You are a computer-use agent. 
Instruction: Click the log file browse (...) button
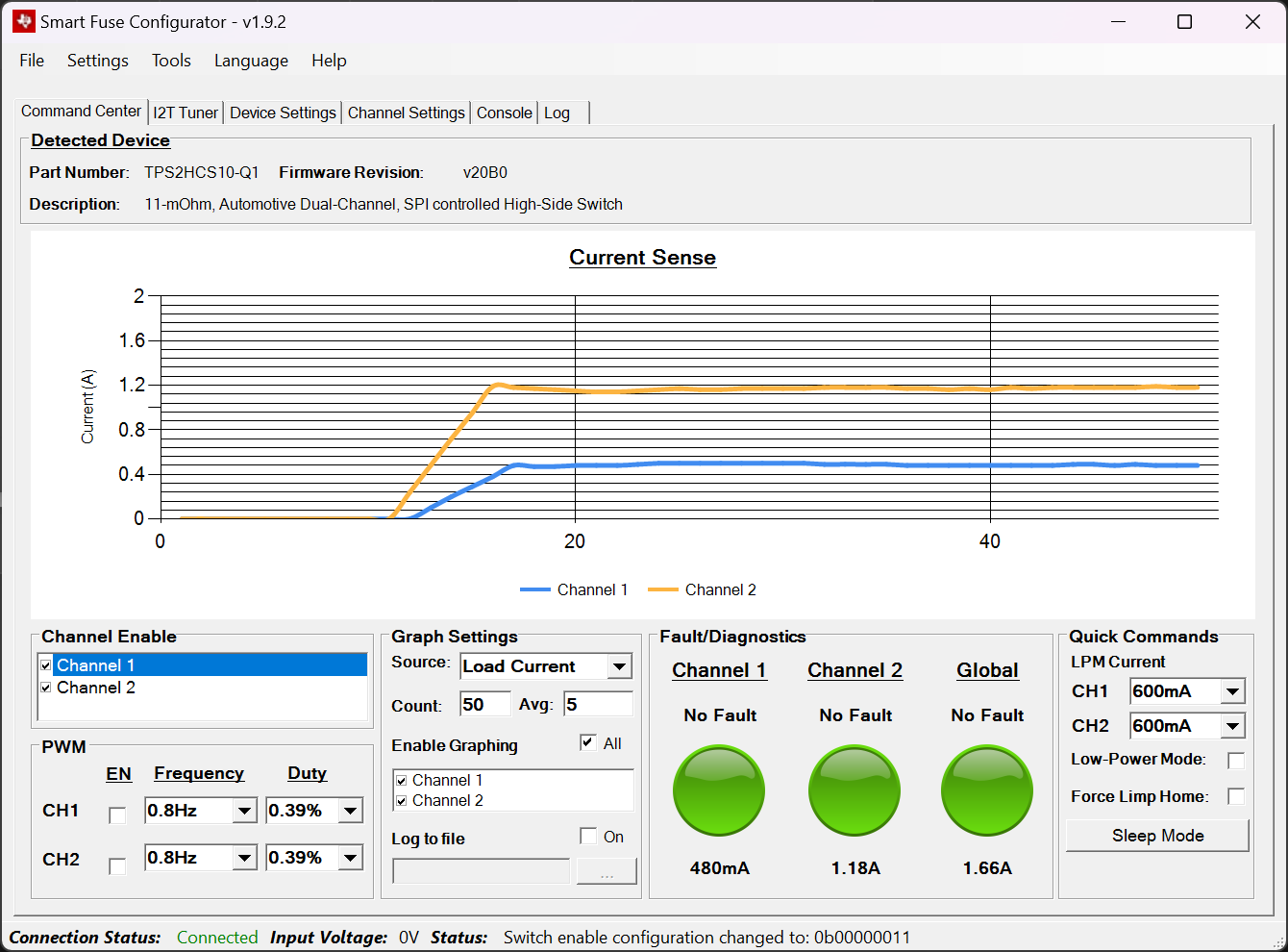click(x=607, y=871)
